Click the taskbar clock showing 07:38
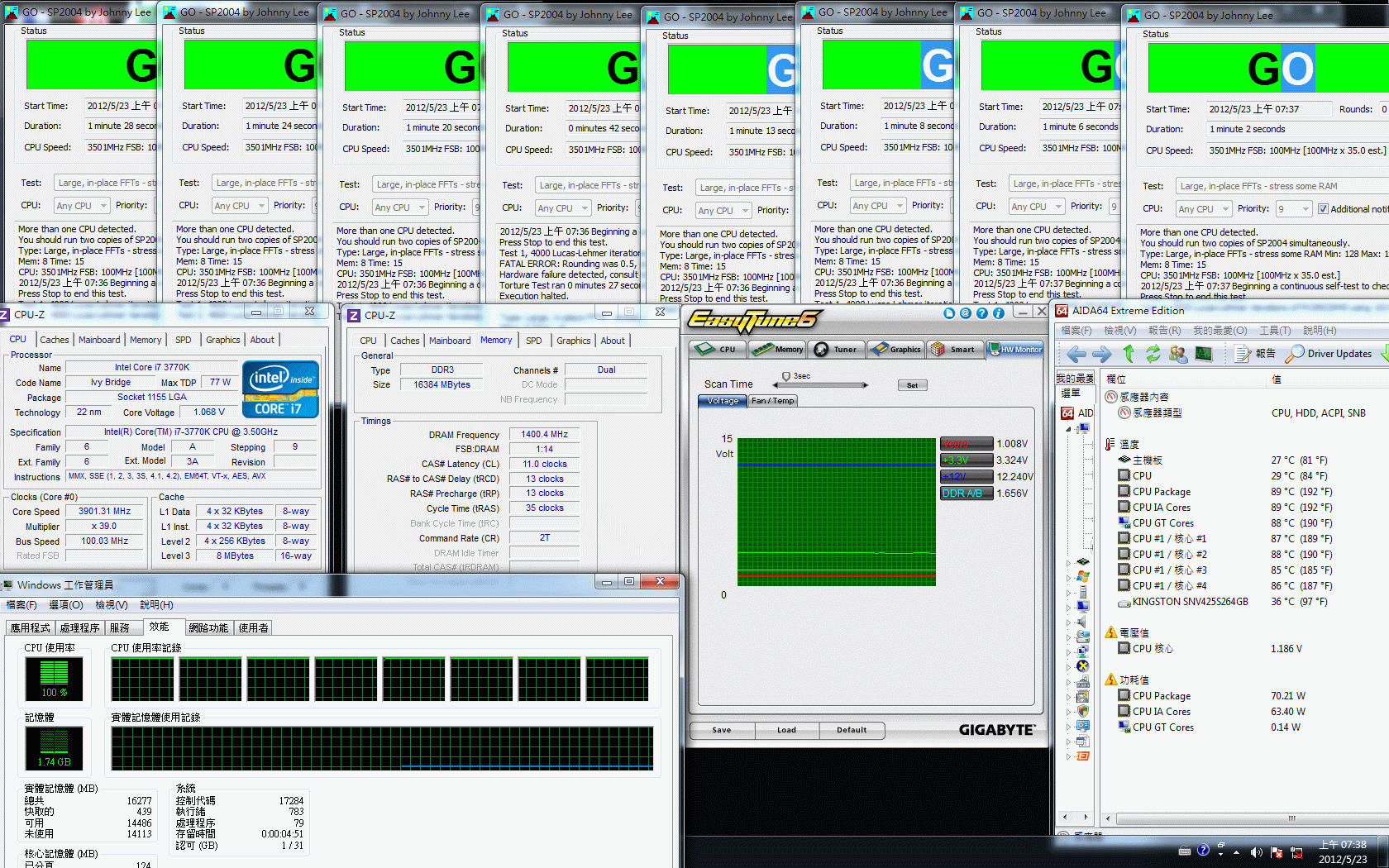 1343,852
